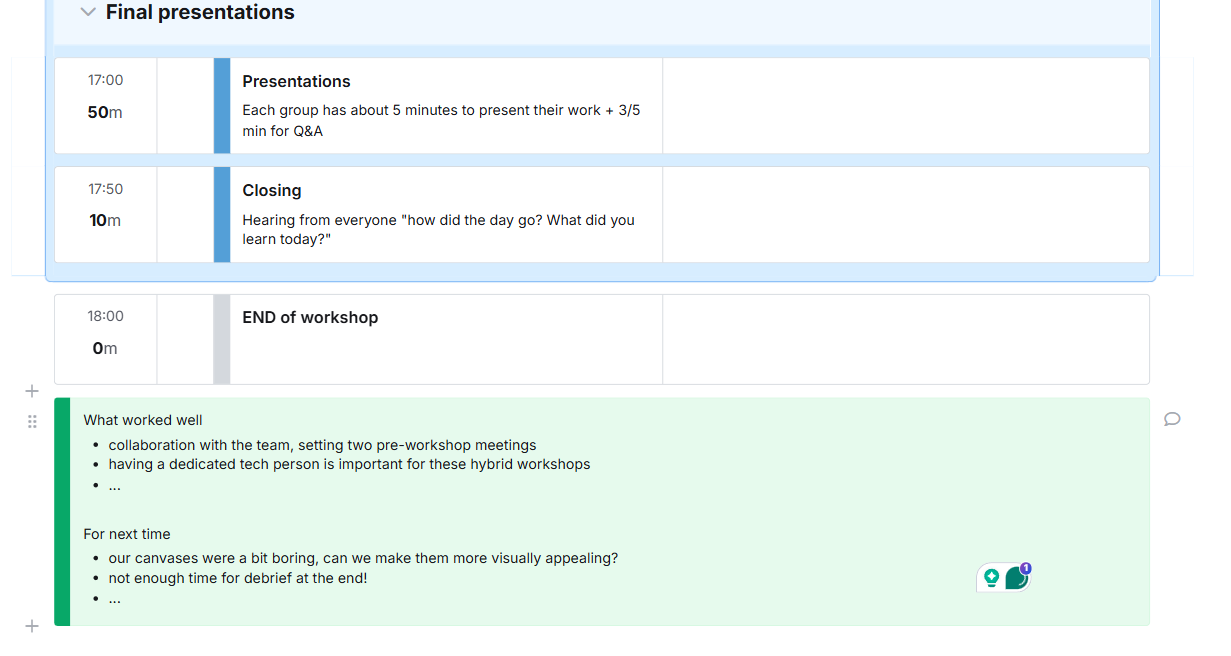Screen dimensions: 1231x656
Task: Click the gray color bar of END block
Action: pos(222,339)
